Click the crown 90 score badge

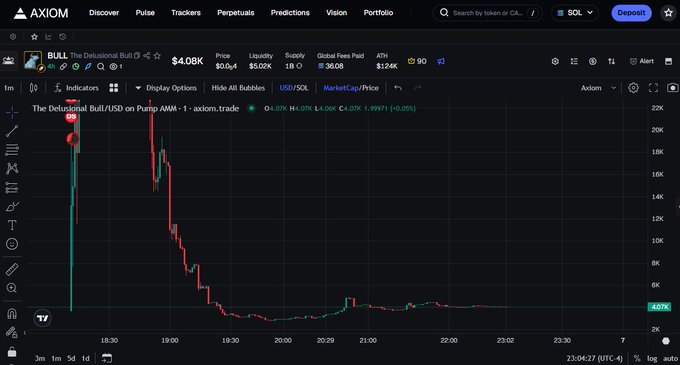417,61
